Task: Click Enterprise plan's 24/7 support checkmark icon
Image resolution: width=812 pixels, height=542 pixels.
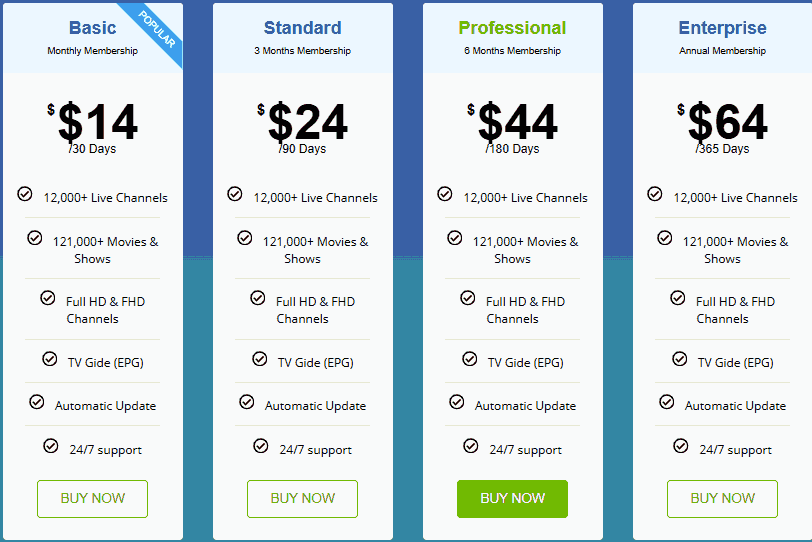Action: pyautogui.click(x=681, y=446)
